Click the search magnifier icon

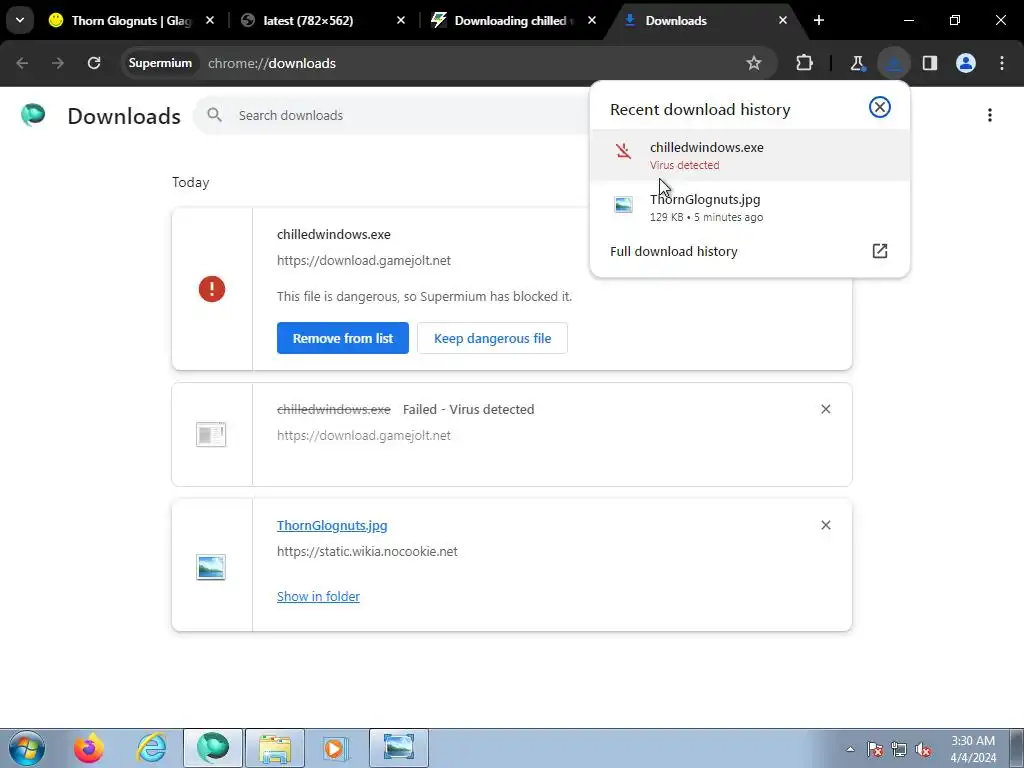(x=214, y=115)
